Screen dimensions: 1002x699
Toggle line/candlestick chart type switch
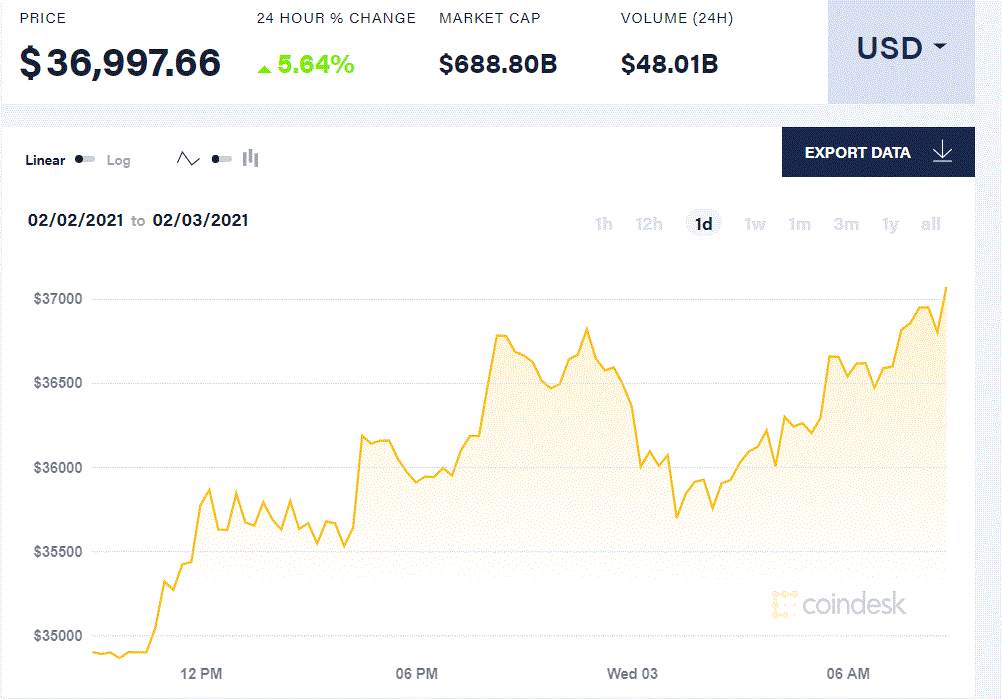pyautogui.click(x=221, y=158)
